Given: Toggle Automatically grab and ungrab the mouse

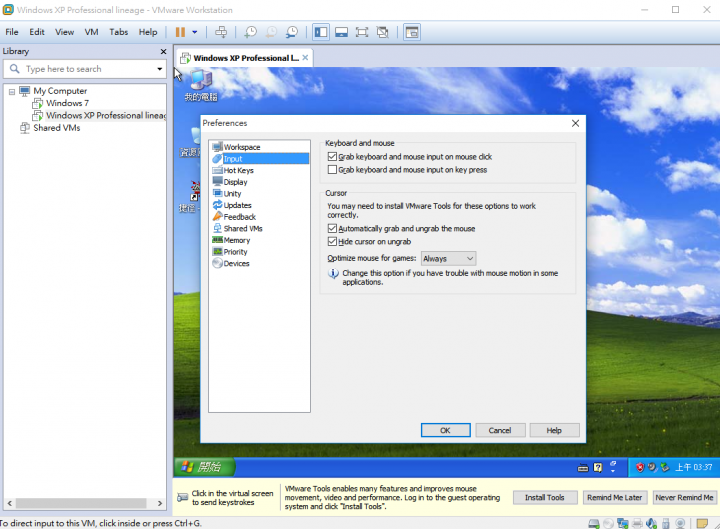Looking at the screenshot, I should tap(332, 228).
